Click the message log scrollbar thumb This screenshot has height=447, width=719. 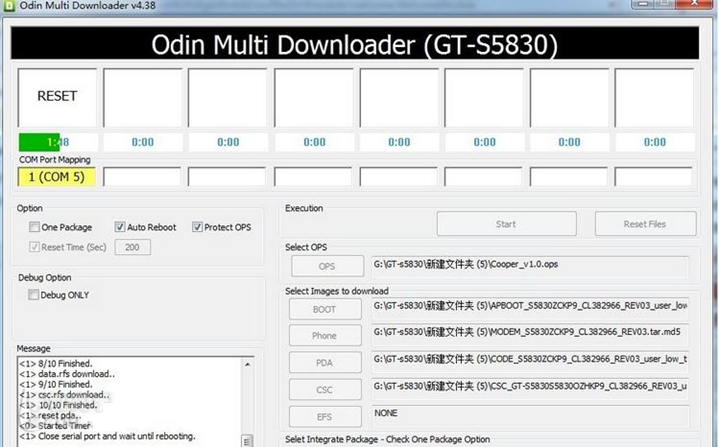click(248, 441)
